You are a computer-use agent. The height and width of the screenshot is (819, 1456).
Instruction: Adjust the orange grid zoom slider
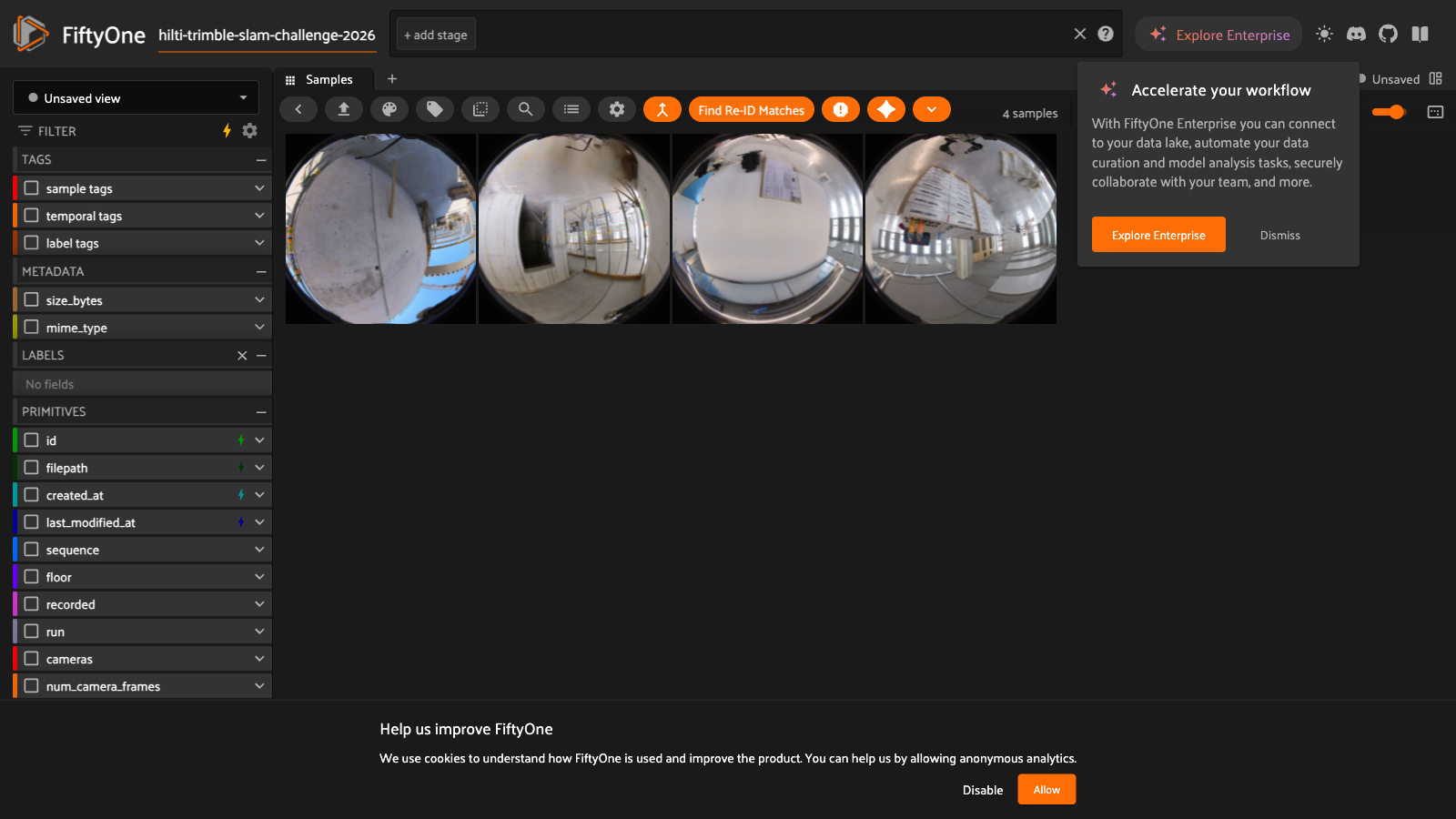[x=1390, y=112]
